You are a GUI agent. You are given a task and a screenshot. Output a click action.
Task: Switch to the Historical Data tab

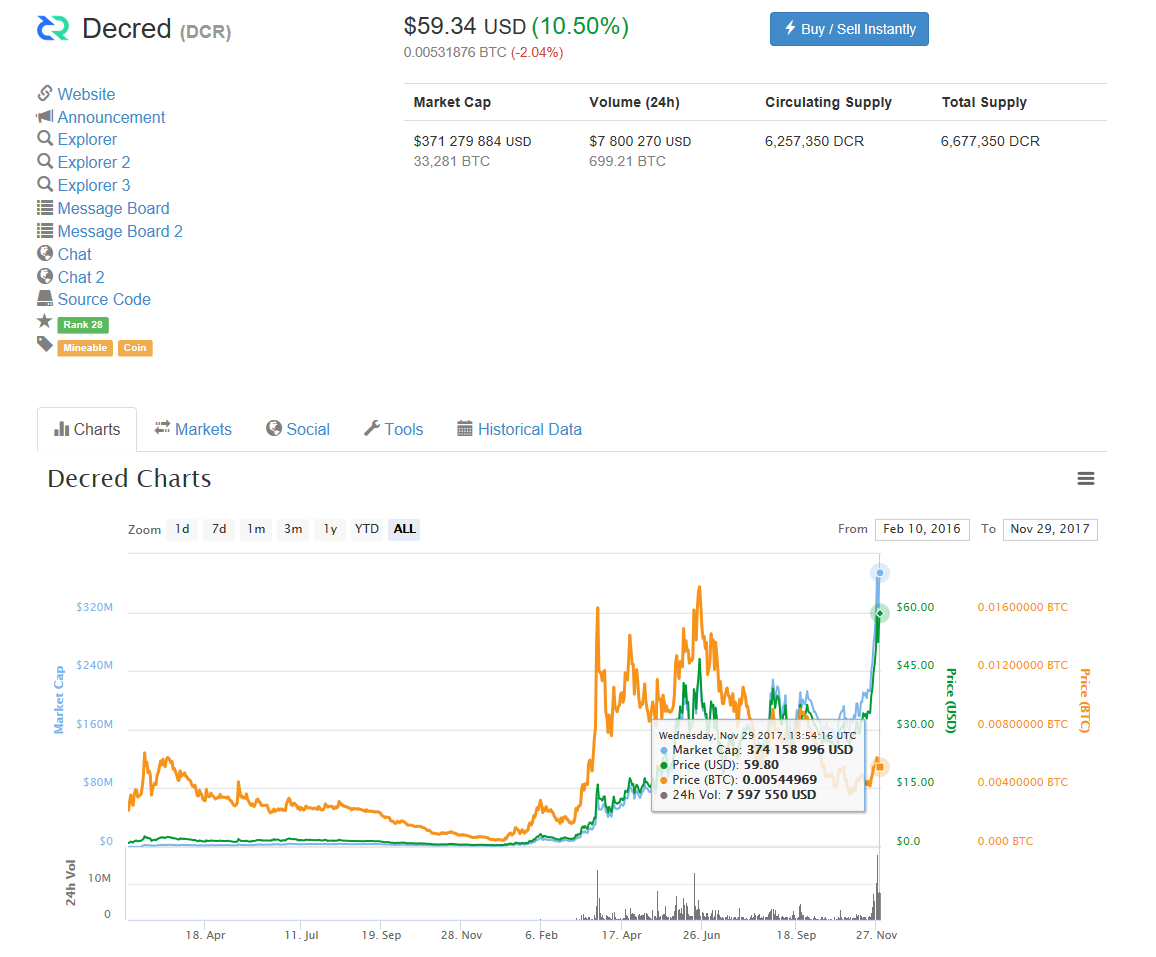pos(520,429)
